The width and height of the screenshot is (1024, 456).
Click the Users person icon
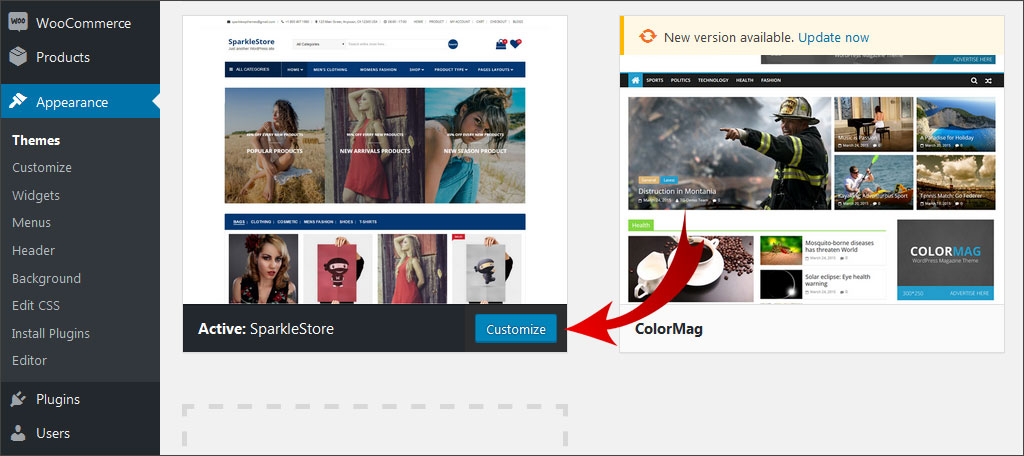[x=18, y=433]
